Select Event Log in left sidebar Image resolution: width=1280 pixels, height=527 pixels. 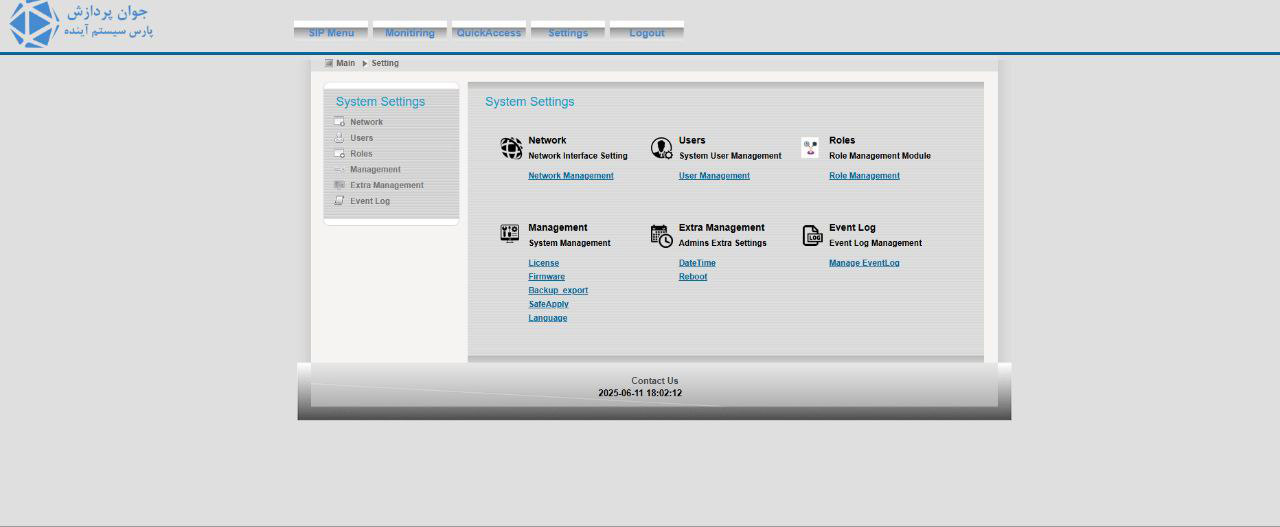click(370, 201)
